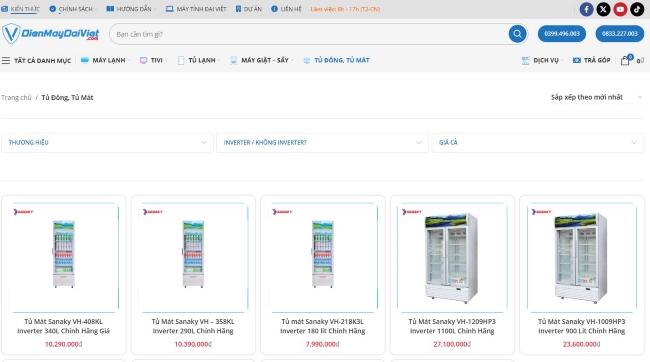Open the YouTube social icon

coord(620,9)
